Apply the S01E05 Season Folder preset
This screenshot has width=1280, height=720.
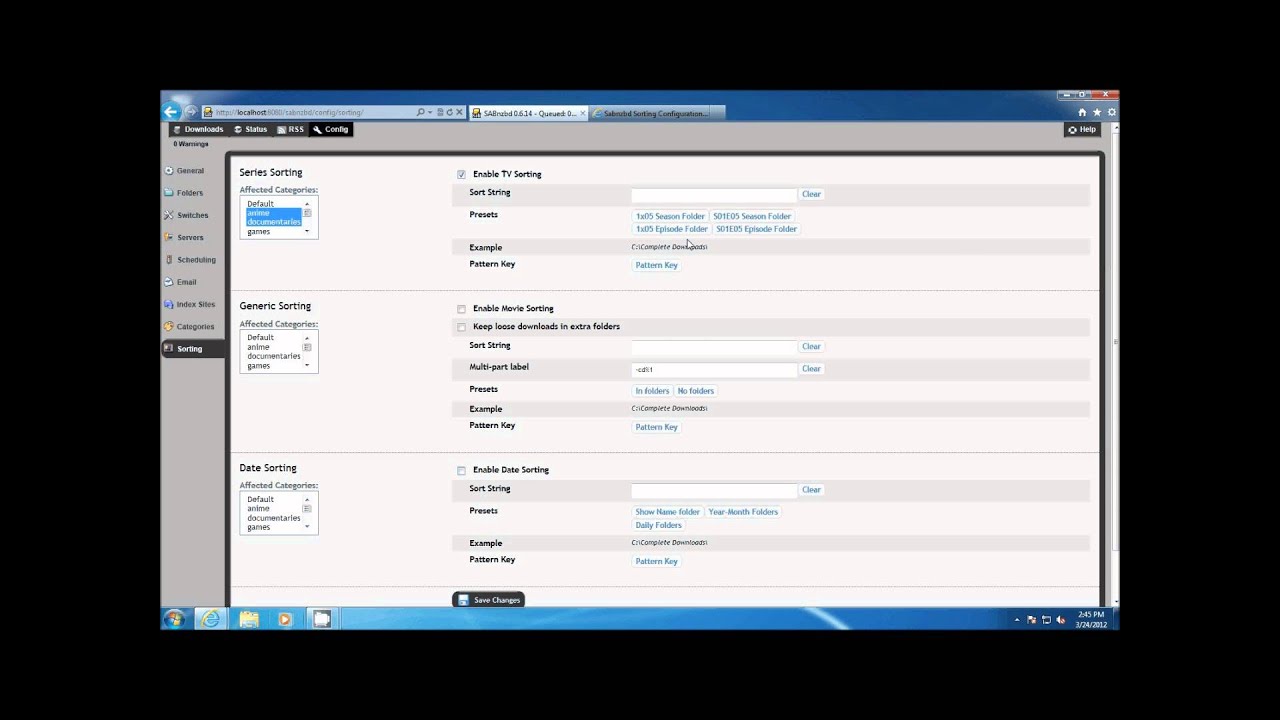(752, 216)
